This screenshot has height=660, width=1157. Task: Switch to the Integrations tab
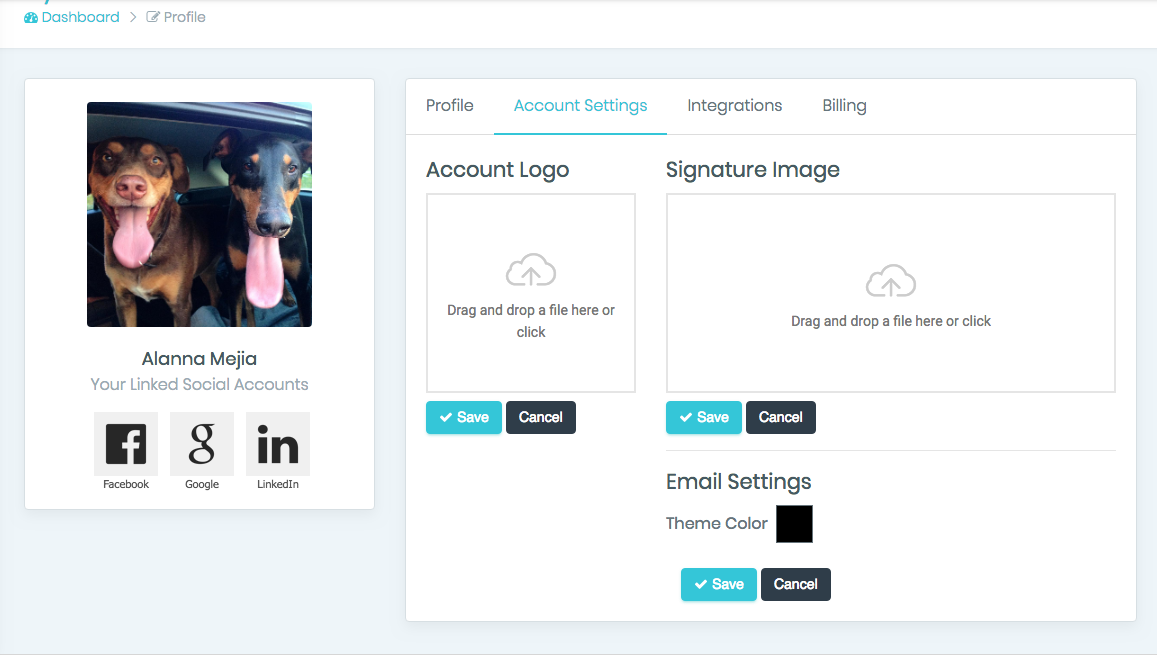[x=734, y=106]
